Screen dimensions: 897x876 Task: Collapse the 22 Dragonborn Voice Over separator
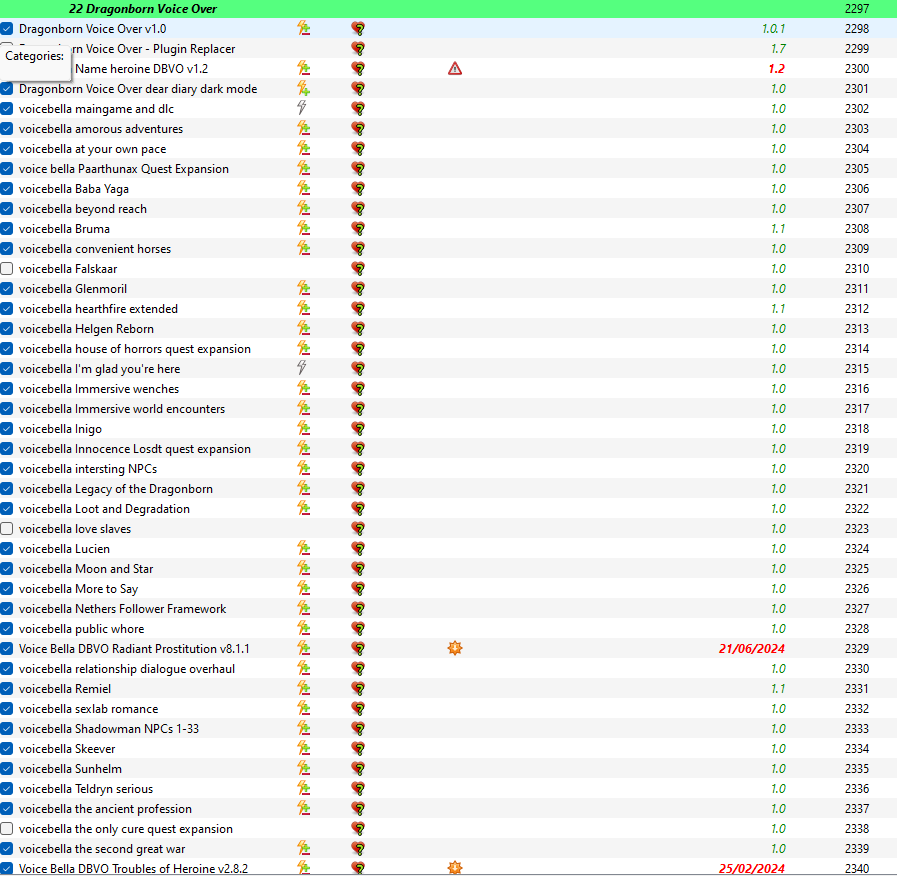(142, 9)
